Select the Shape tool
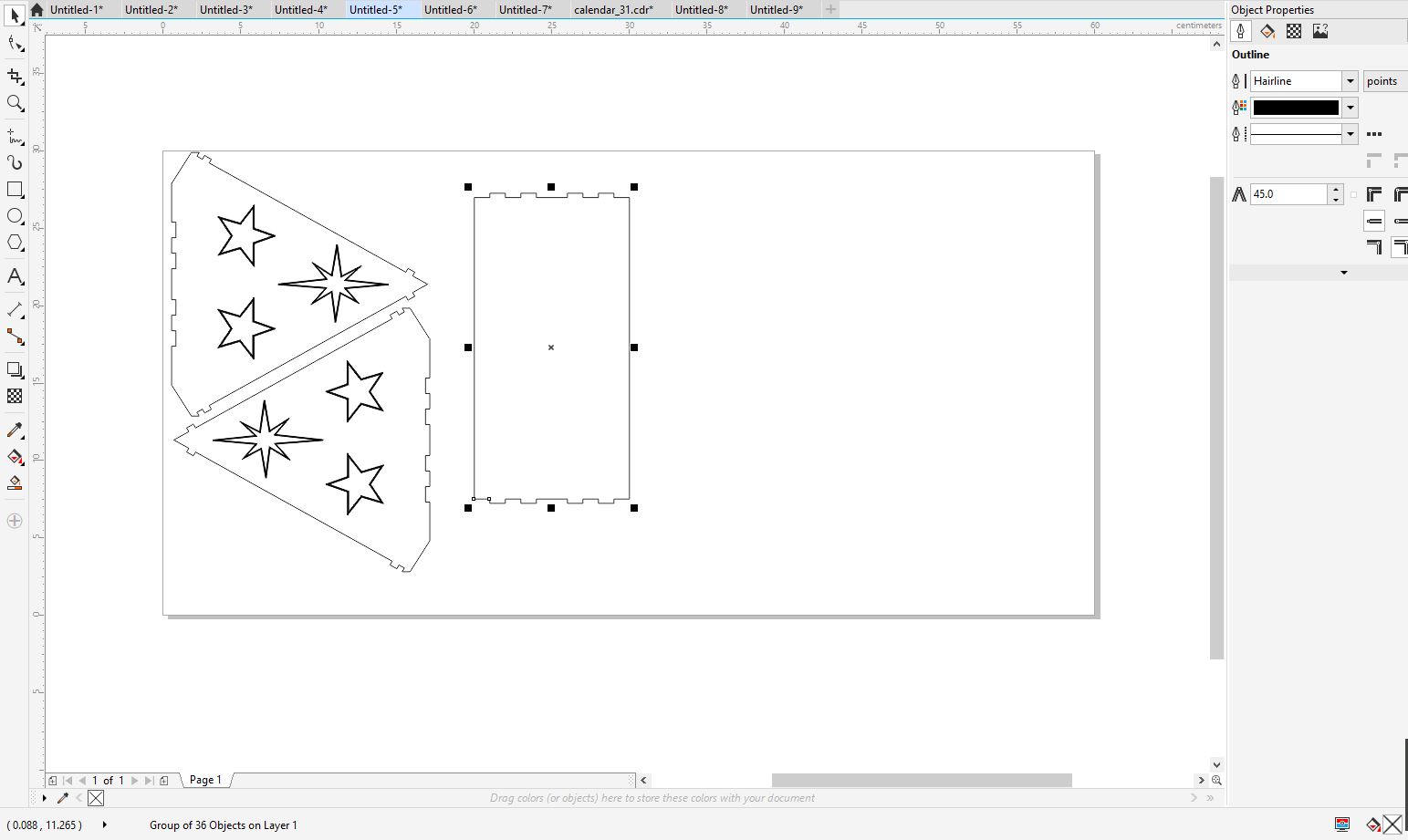Image resolution: width=1408 pixels, height=840 pixels. pos(15,43)
